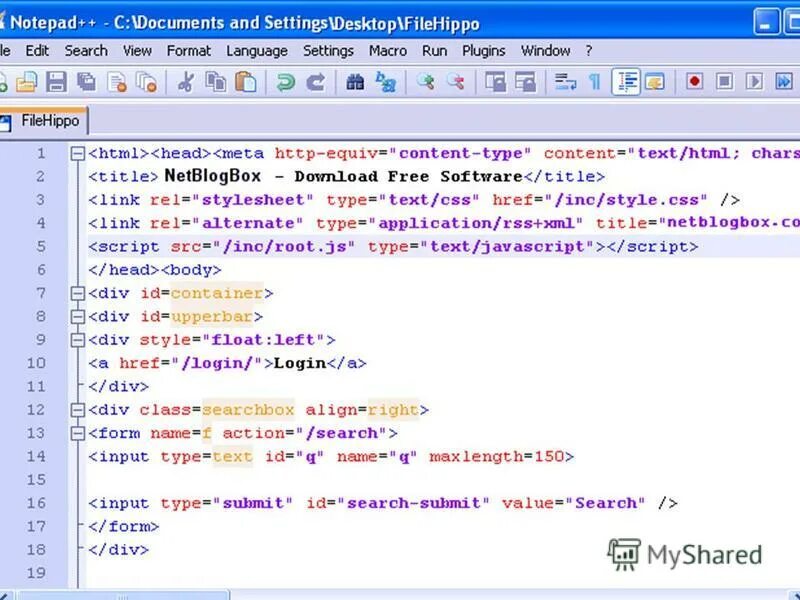Click Run Macro Multiple Times icon
The height and width of the screenshot is (600, 800).
click(784, 82)
